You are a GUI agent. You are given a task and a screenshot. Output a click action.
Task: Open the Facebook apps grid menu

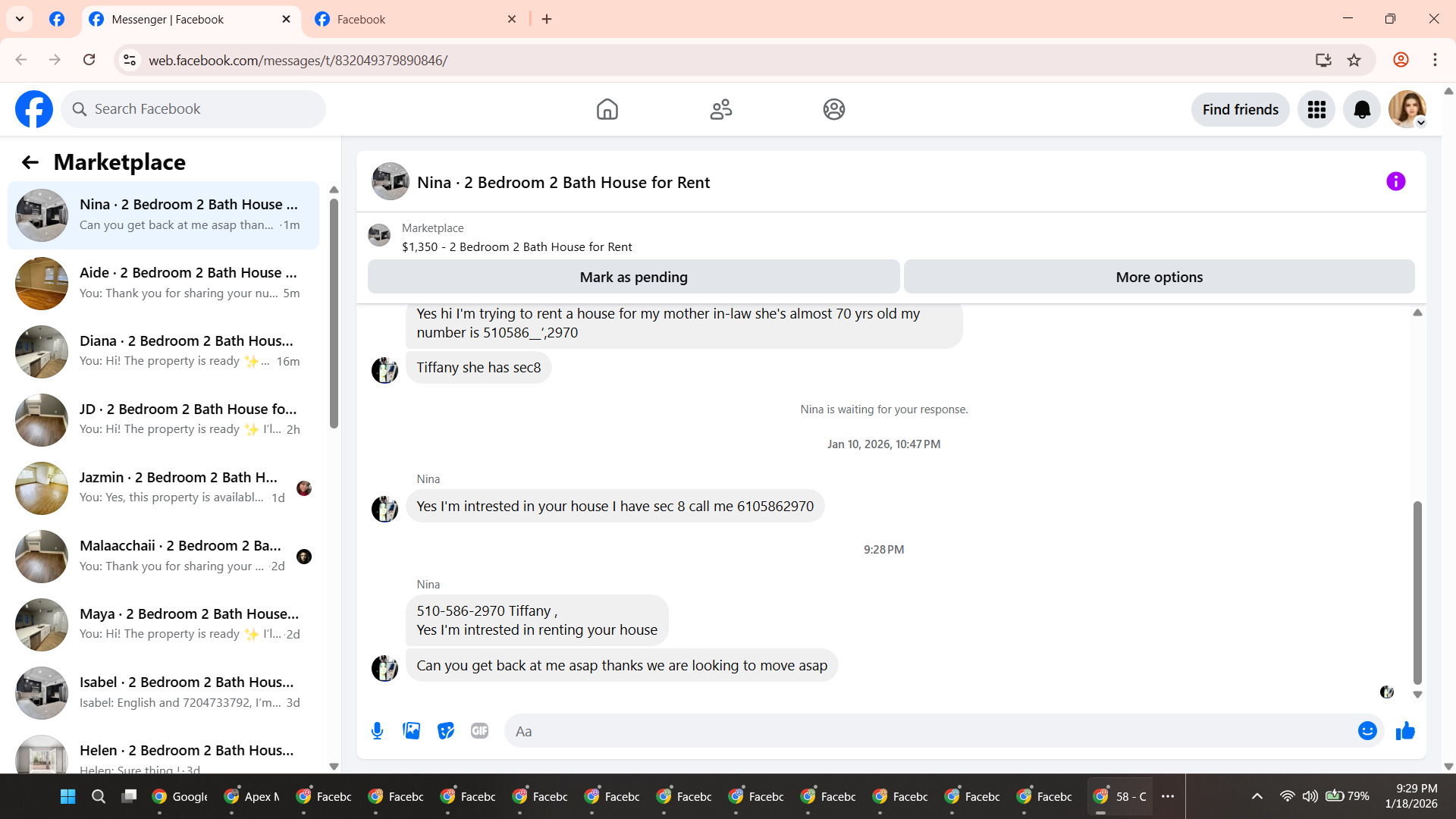[x=1316, y=110]
